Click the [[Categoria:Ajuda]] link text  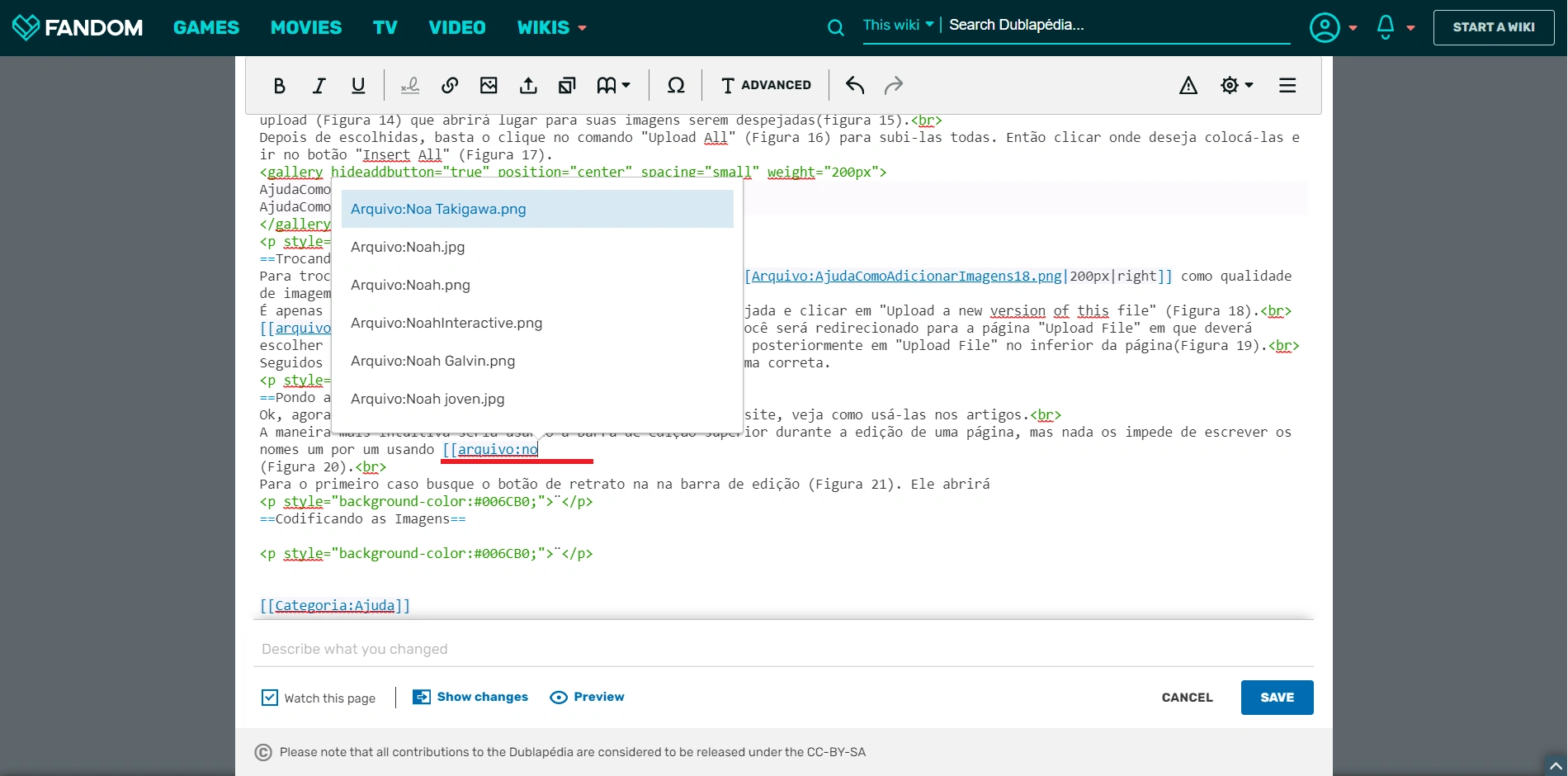[x=334, y=605]
